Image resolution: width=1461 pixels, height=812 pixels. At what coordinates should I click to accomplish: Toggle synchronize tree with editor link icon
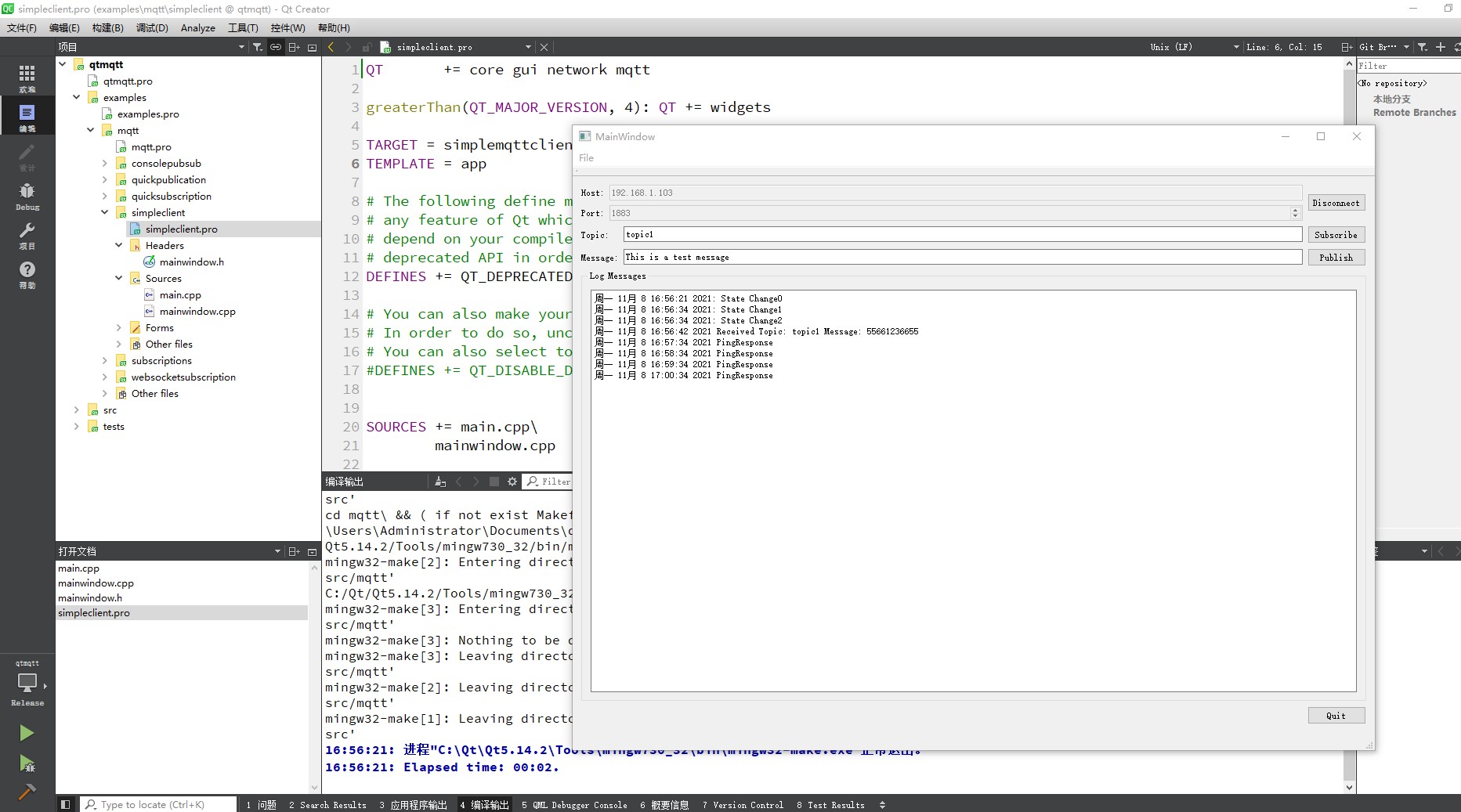coord(276,47)
